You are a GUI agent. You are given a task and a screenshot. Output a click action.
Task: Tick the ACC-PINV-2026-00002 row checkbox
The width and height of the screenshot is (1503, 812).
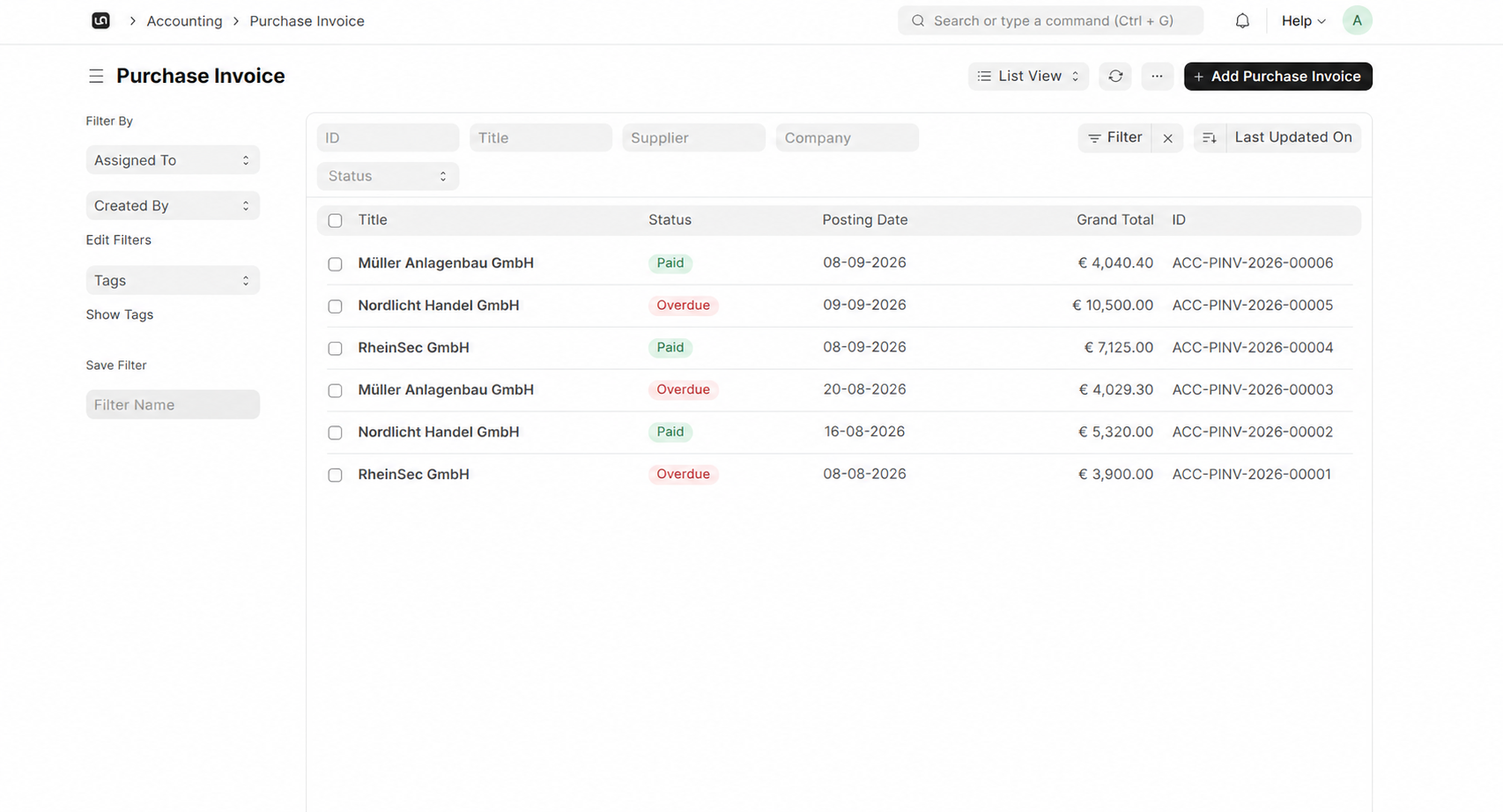click(335, 432)
